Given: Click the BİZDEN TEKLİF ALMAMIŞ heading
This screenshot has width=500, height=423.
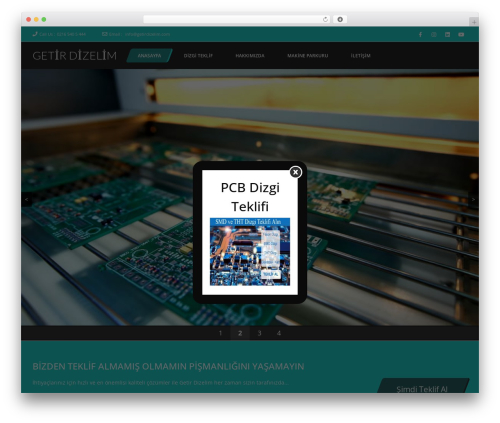Looking at the screenshot, I should pos(168,367).
